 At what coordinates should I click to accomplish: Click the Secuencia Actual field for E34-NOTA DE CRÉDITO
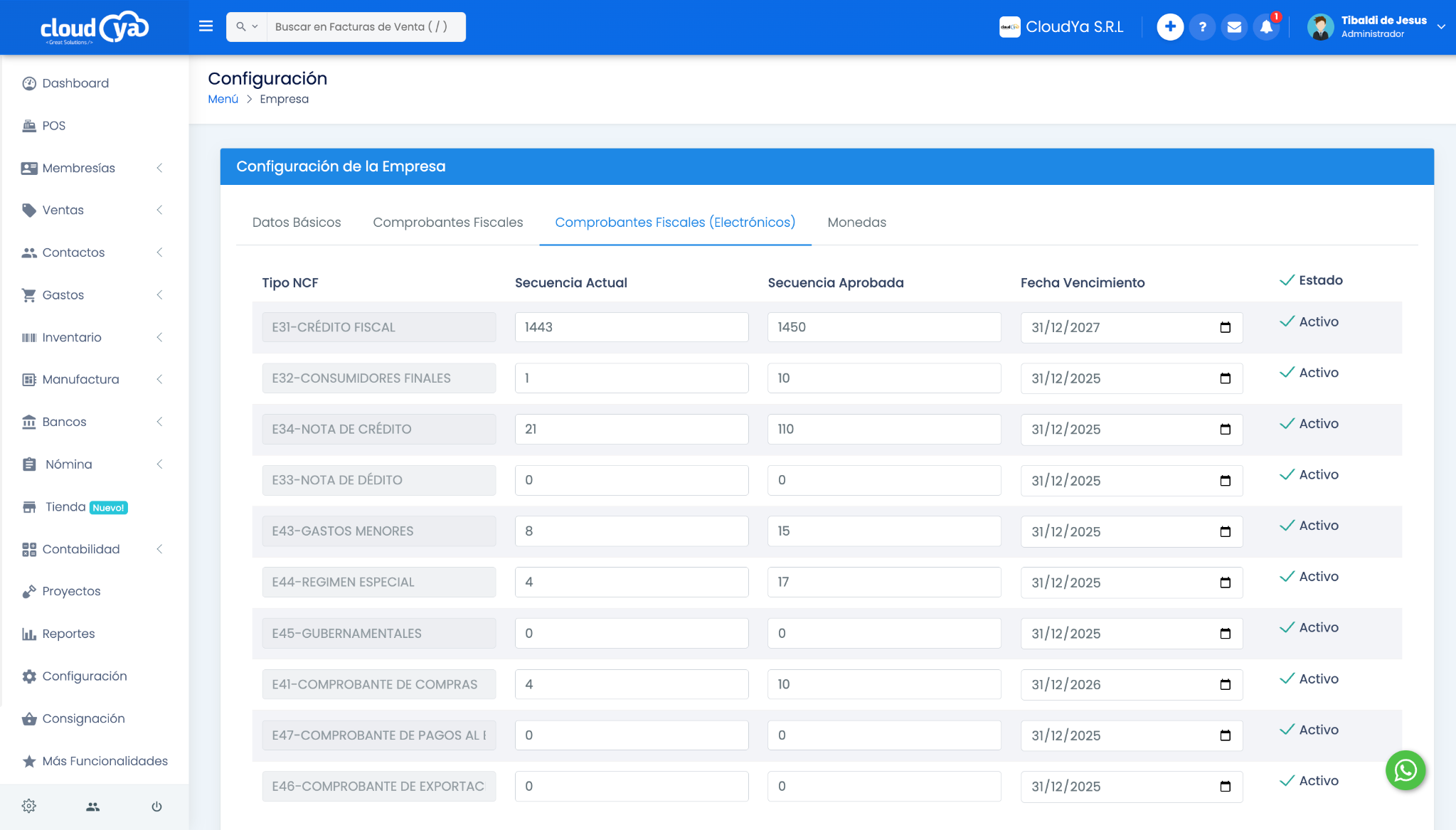[x=632, y=430]
